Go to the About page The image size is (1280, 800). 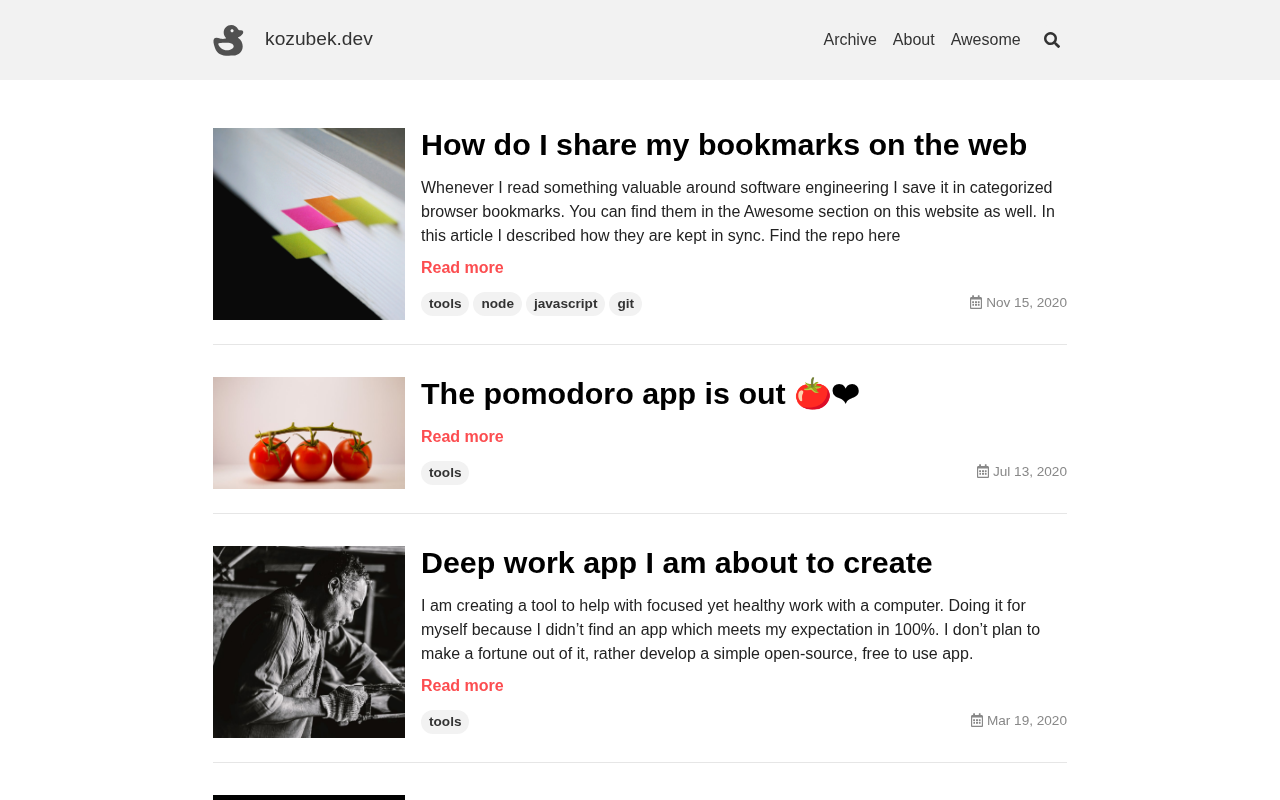click(x=914, y=40)
